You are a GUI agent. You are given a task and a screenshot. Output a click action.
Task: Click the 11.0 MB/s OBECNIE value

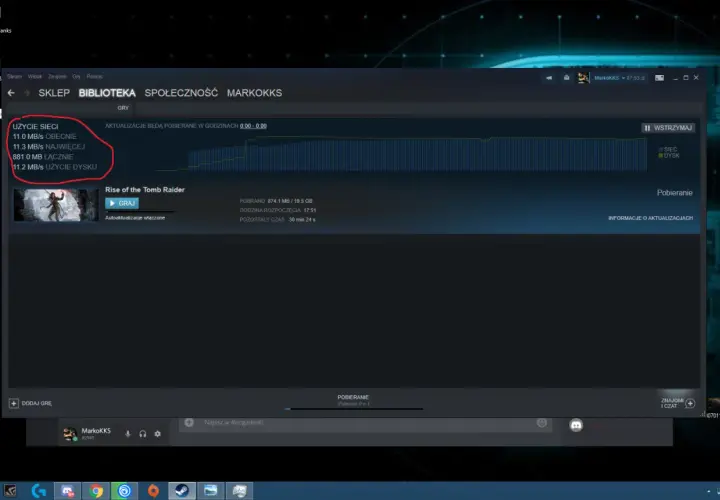pos(45,136)
